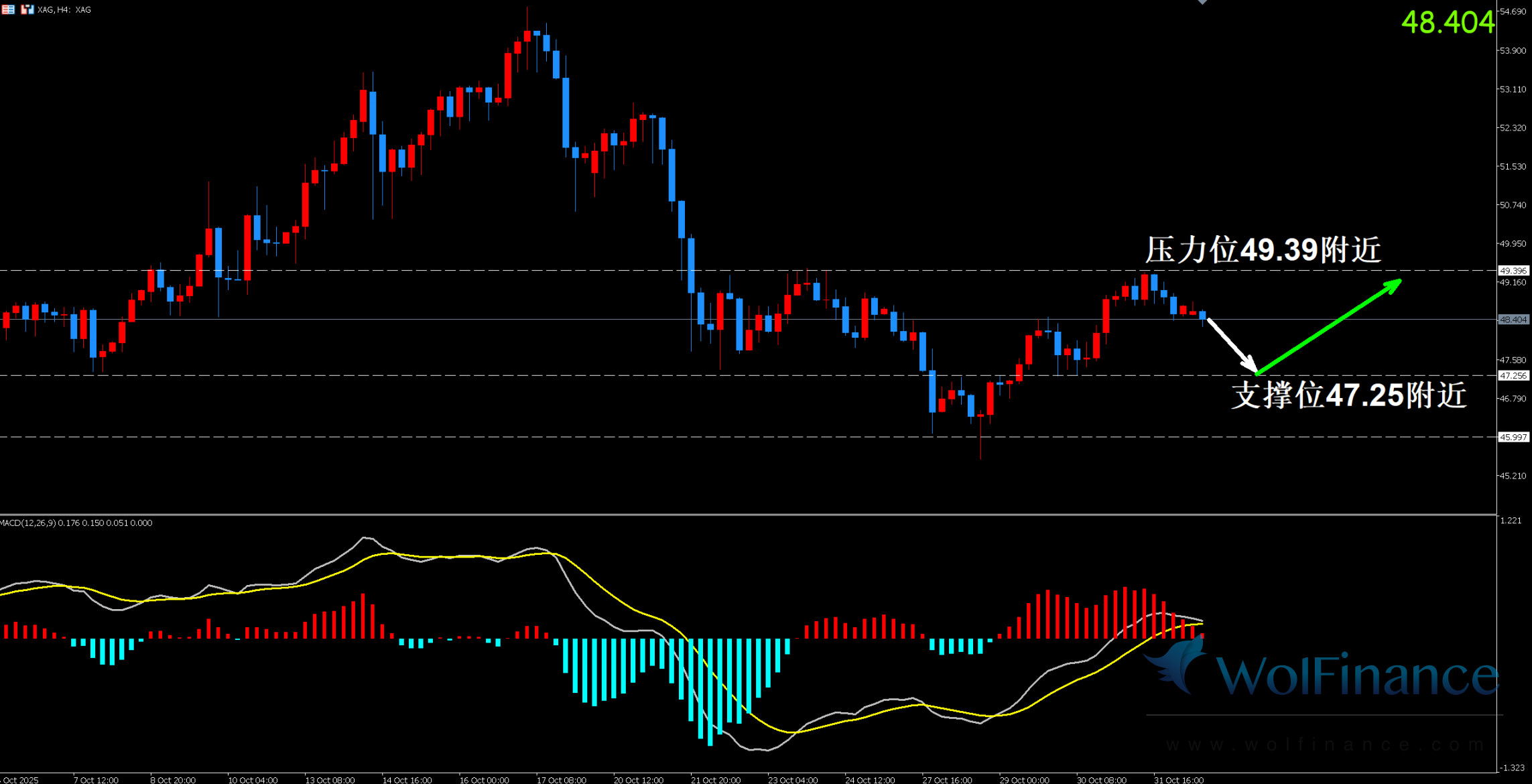Click the green upward arrow head
Screen dimensions: 1532x784
(x=1394, y=285)
